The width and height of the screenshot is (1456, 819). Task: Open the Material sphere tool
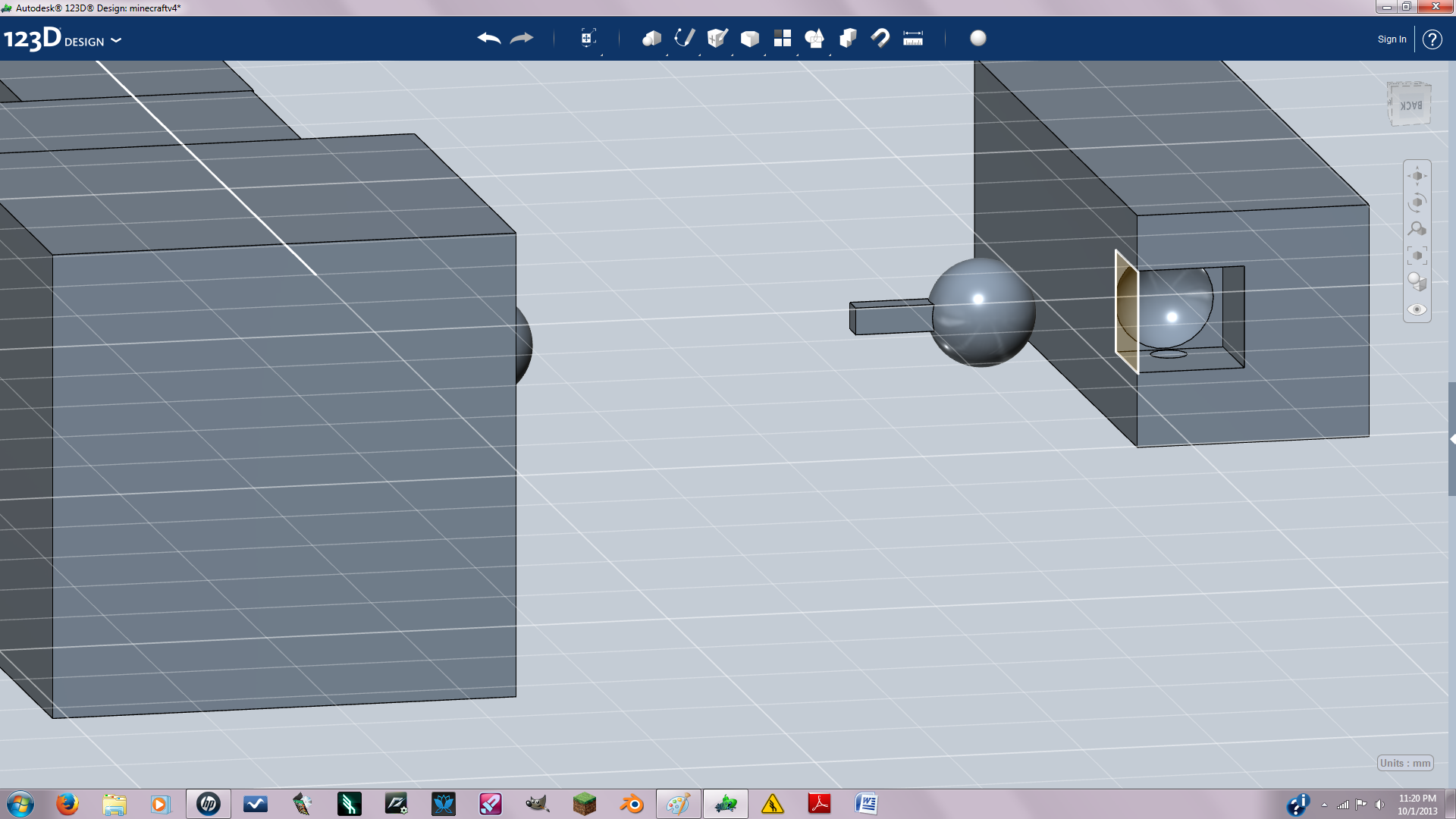[978, 38]
